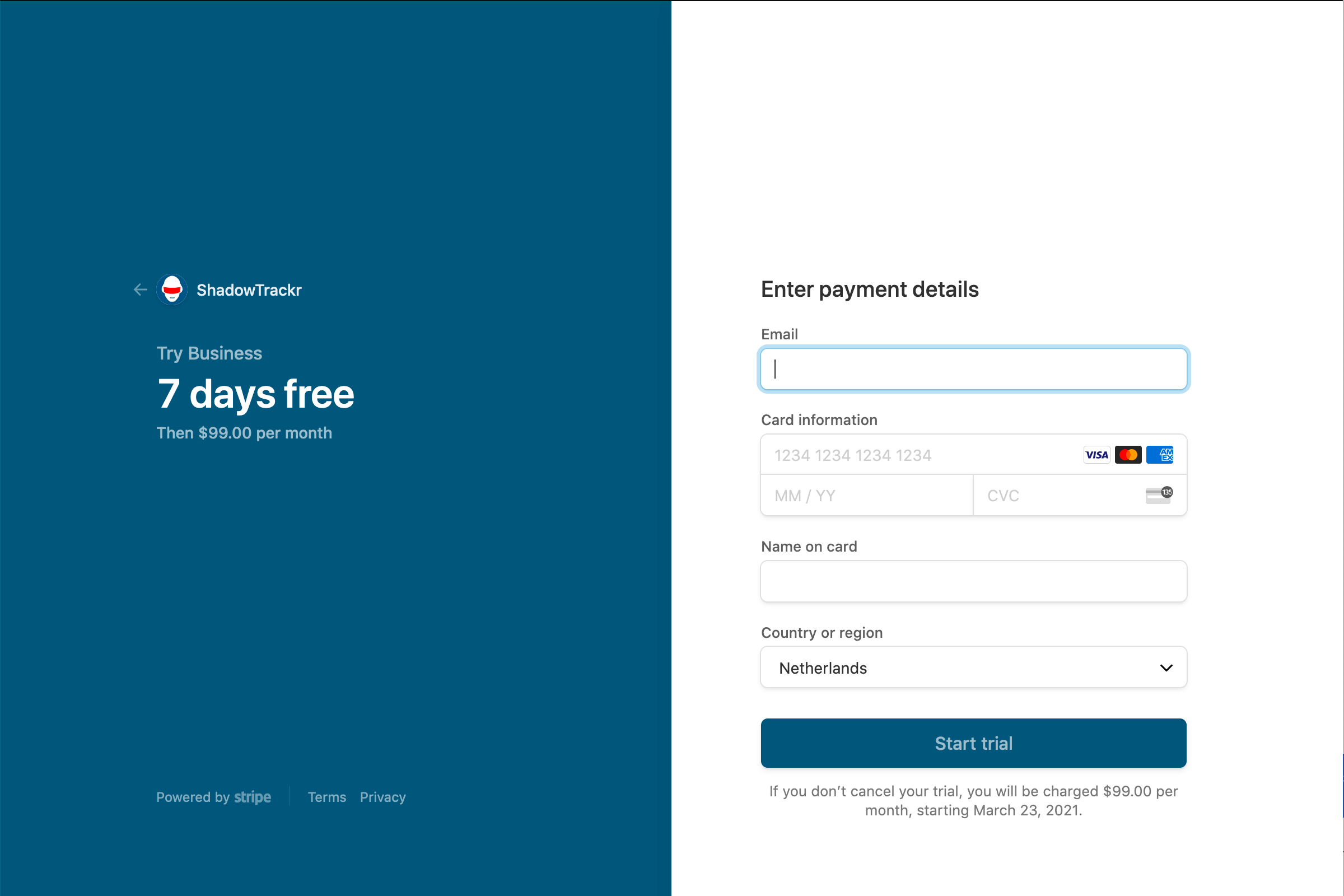Click the ShadowTrackr logo
Screen dimensions: 1344x896
(x=172, y=290)
